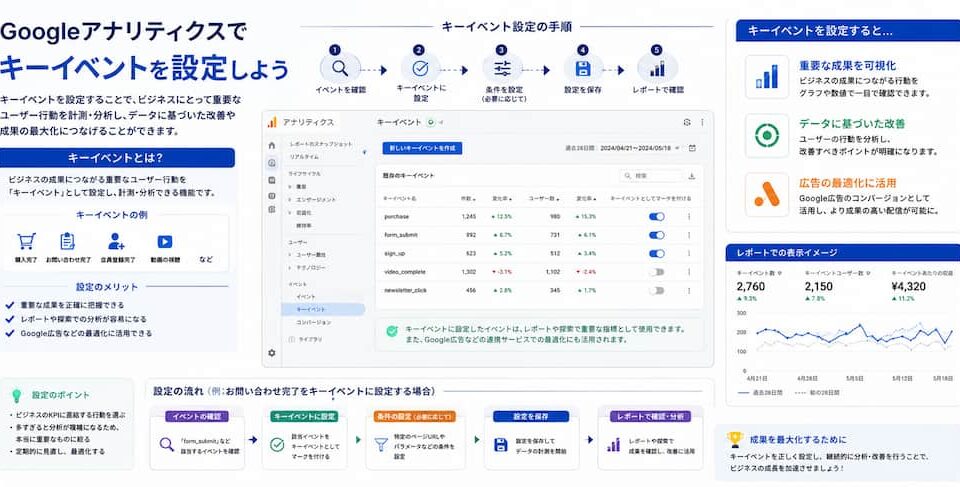The width and height of the screenshot is (960, 487).
Task: Select コンバージョン in the sidebar
Action: [313, 322]
